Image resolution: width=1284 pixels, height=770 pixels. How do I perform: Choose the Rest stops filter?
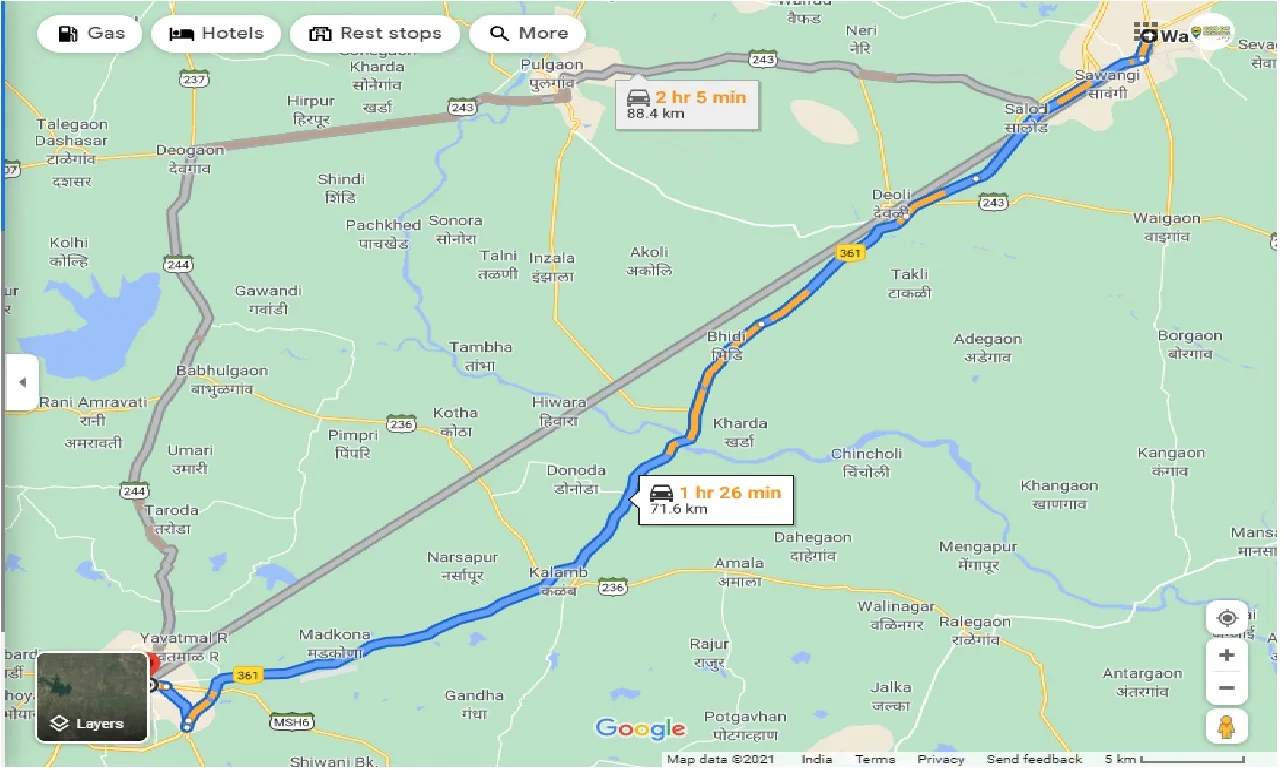pos(374,34)
